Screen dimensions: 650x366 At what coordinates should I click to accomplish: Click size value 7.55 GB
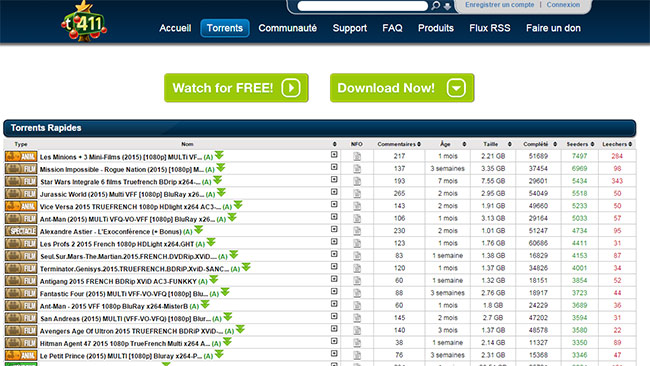(x=493, y=181)
